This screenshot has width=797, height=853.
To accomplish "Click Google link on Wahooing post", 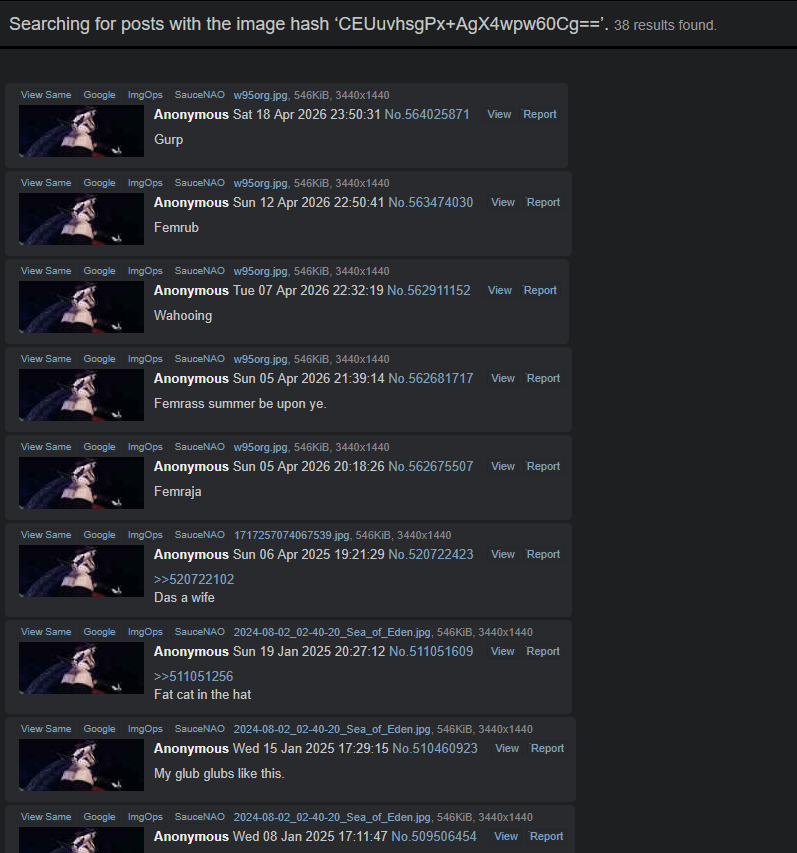I will coord(99,271).
